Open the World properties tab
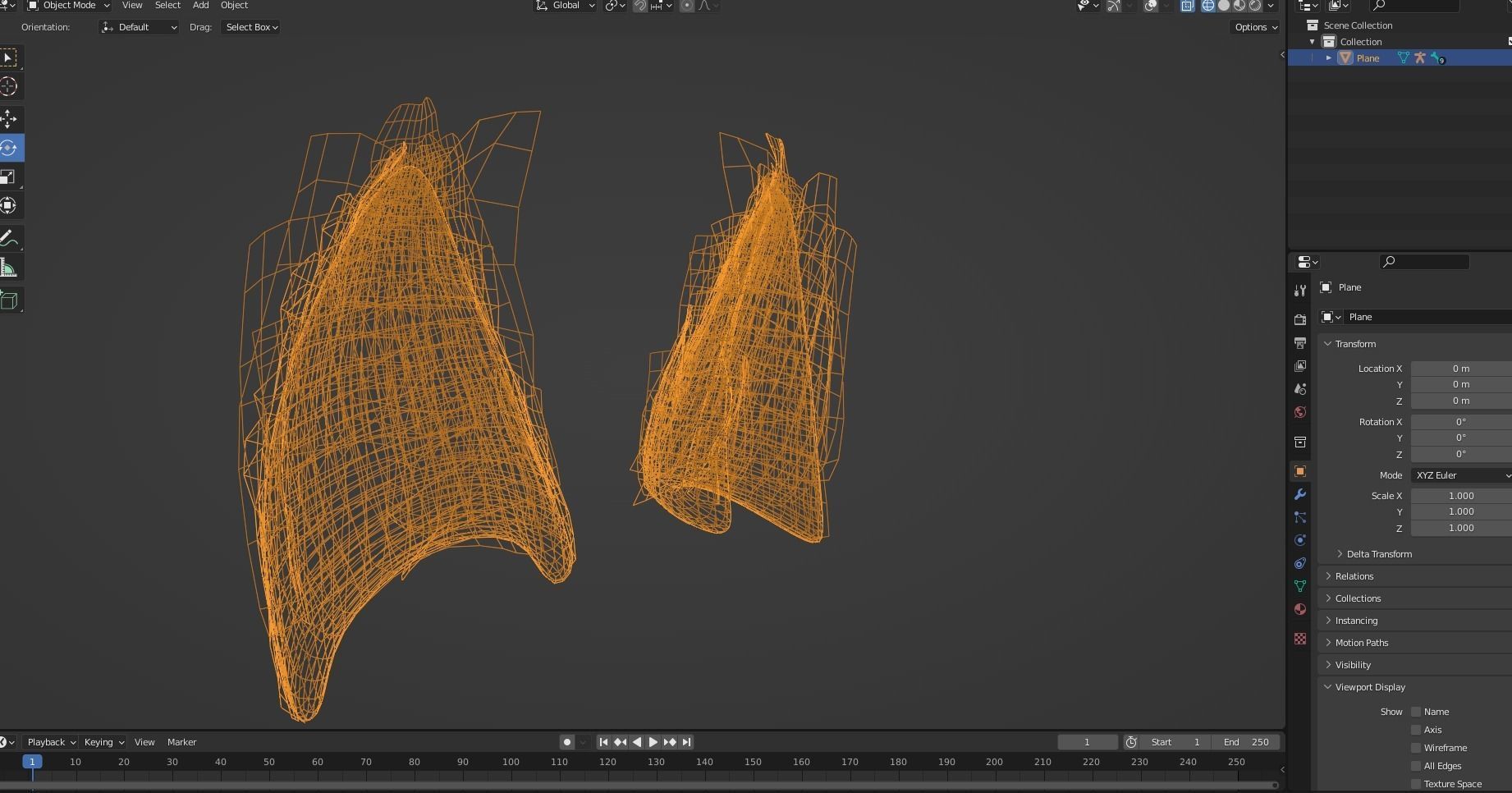Viewport: 1512px width, 793px height. click(x=1299, y=411)
